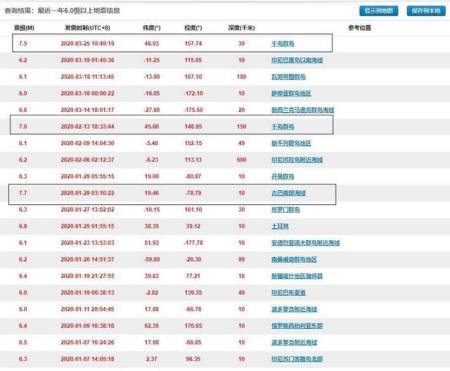Screen dimensions: 450x371
Task: Select the magnitude 7.7 cell
Action: click(x=23, y=193)
